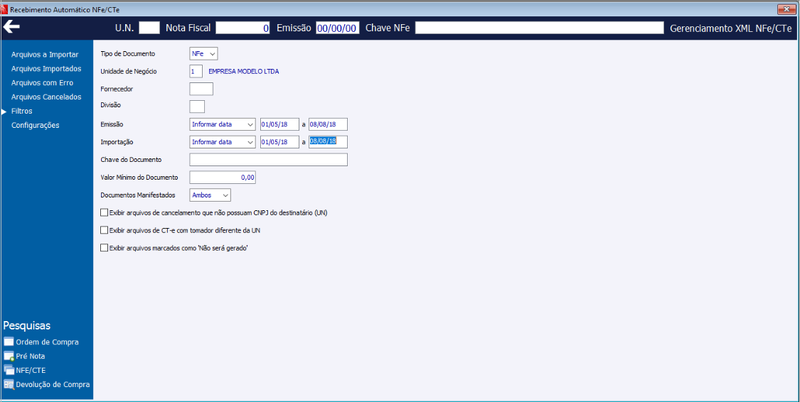The height and width of the screenshot is (402, 800).
Task: Go to Arquivos a Importar
Action: pos(45,55)
